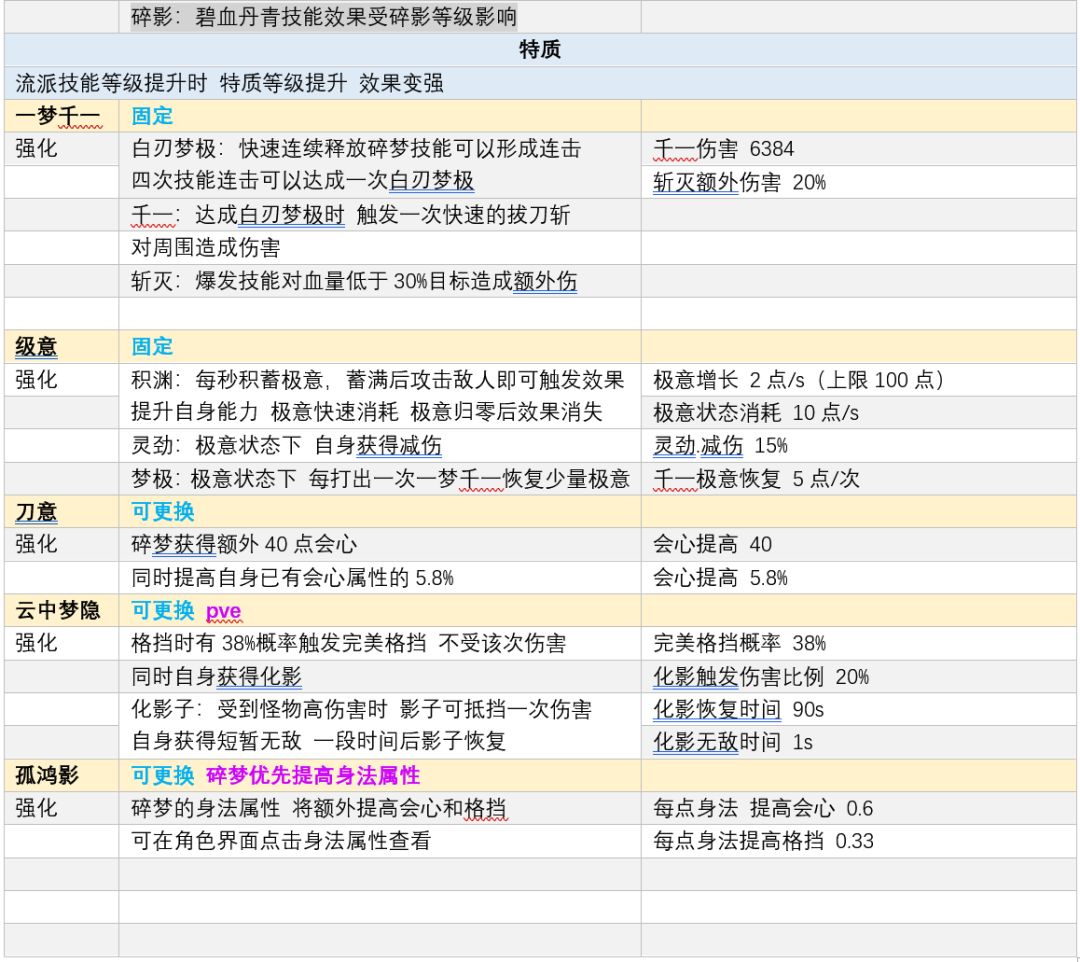The width and height of the screenshot is (1080, 962).
Task: Click the '格挡时有 38%概率触发完美格挡' cell
Action: tap(380, 643)
